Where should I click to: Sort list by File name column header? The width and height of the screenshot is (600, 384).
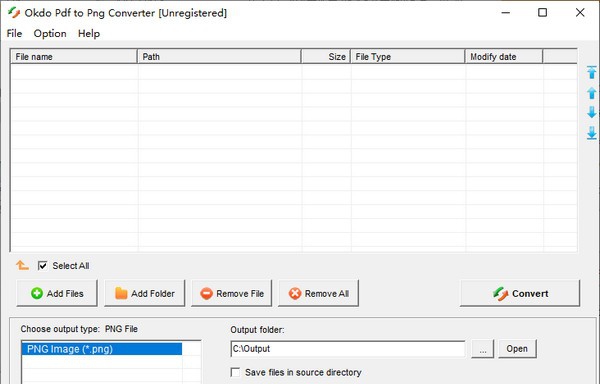73,57
